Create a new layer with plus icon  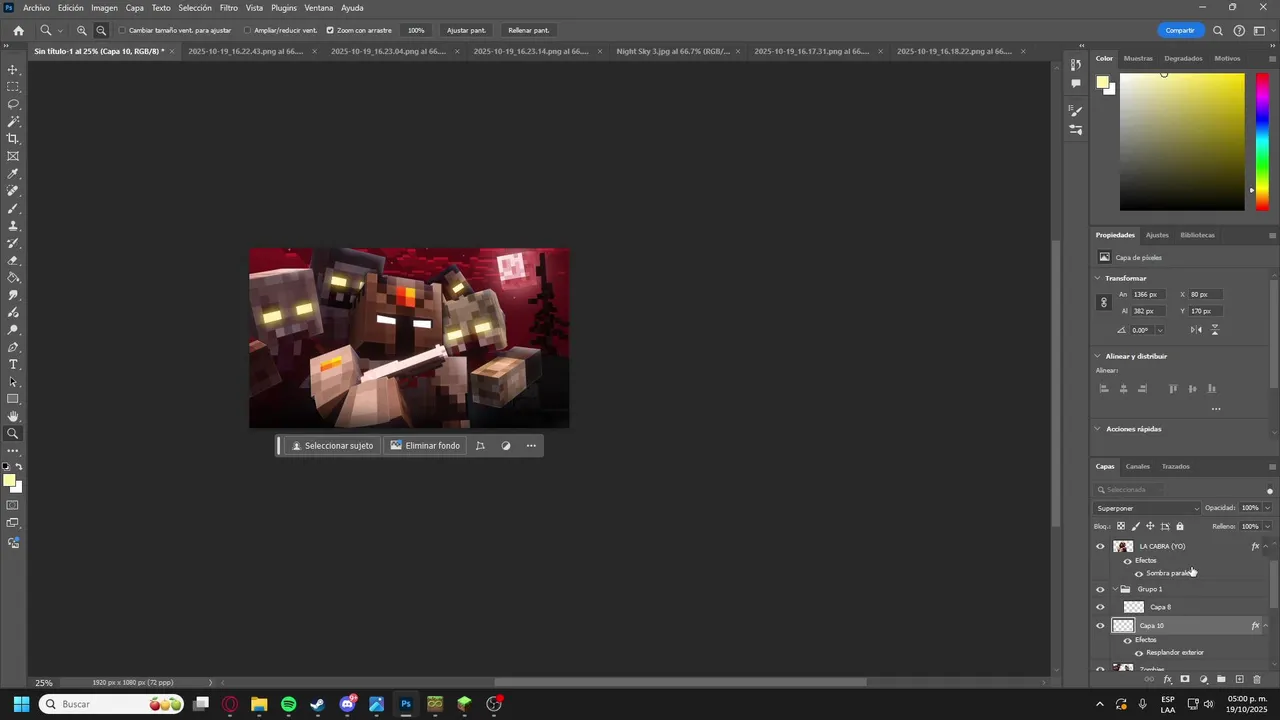(1239, 680)
